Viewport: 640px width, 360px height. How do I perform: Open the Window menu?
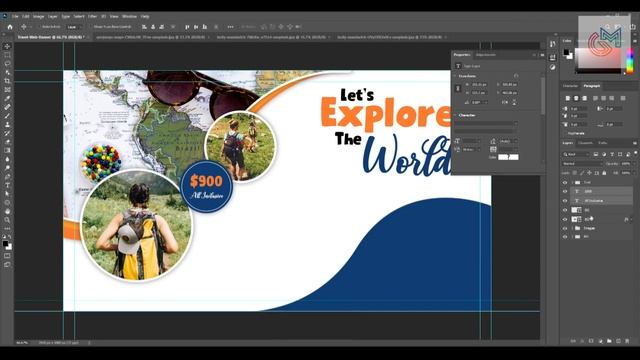(x=129, y=16)
